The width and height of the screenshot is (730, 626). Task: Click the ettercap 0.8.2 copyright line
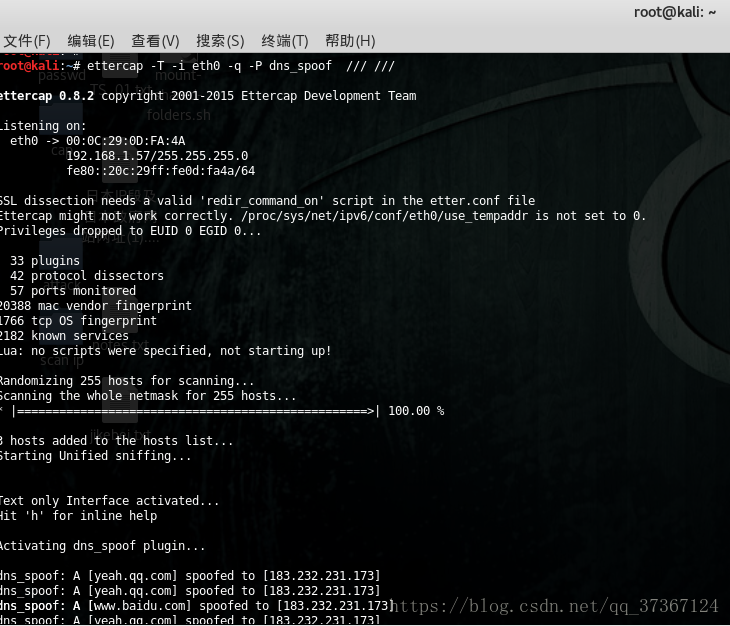coord(208,96)
